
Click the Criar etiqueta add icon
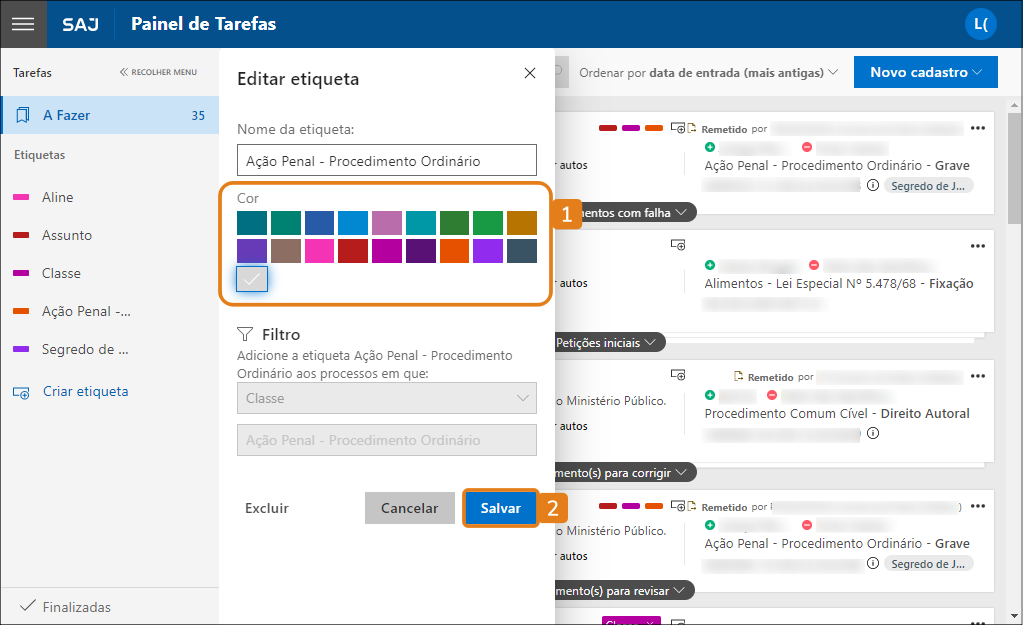(22, 392)
